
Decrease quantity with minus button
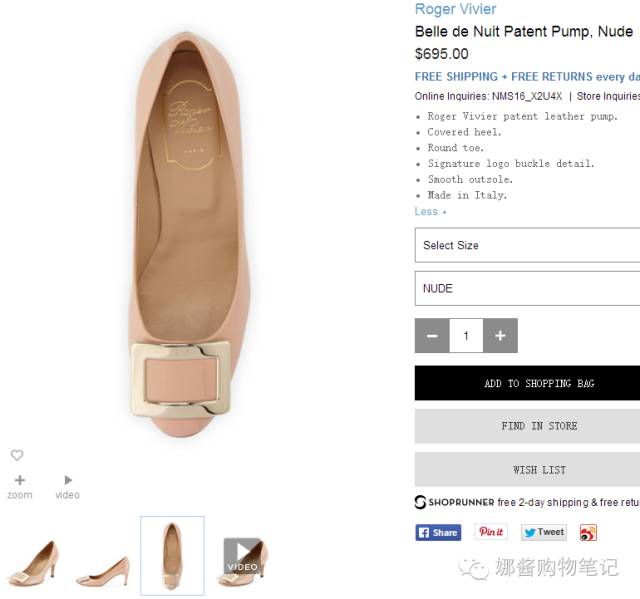click(432, 336)
